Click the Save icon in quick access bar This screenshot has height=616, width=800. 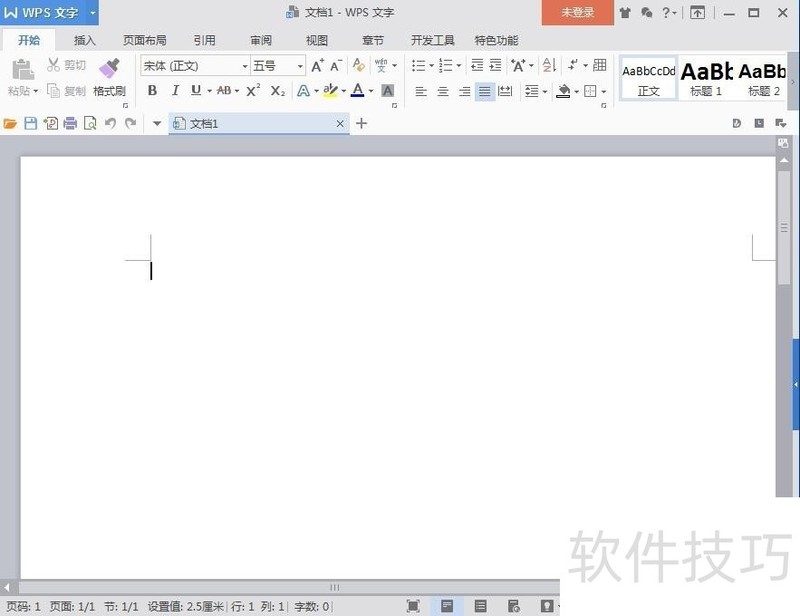tap(30, 124)
